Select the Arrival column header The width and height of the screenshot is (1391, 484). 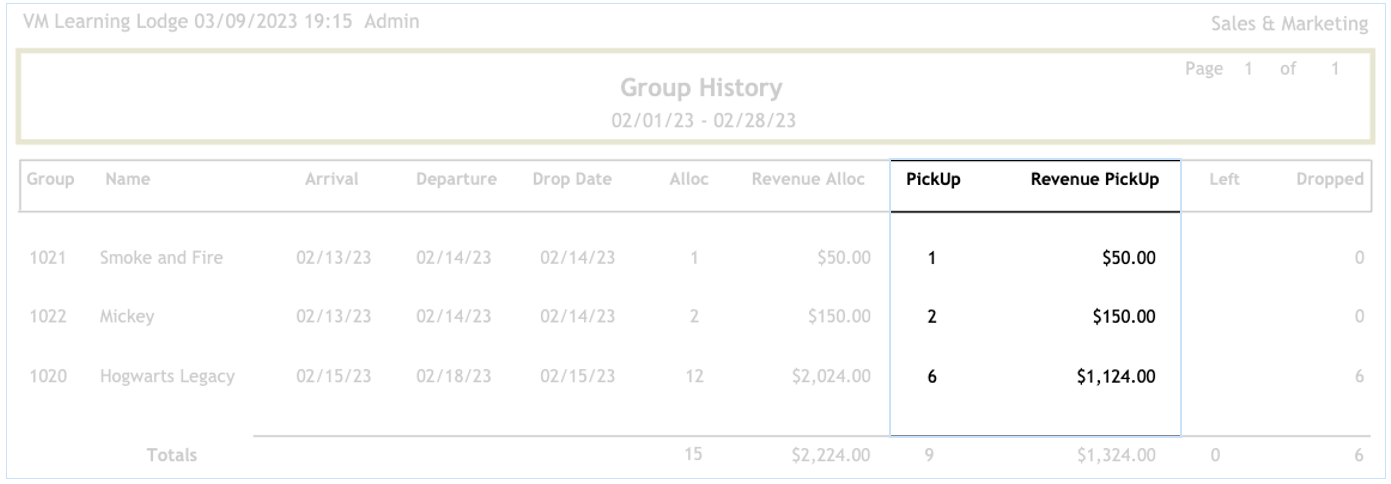338,181
